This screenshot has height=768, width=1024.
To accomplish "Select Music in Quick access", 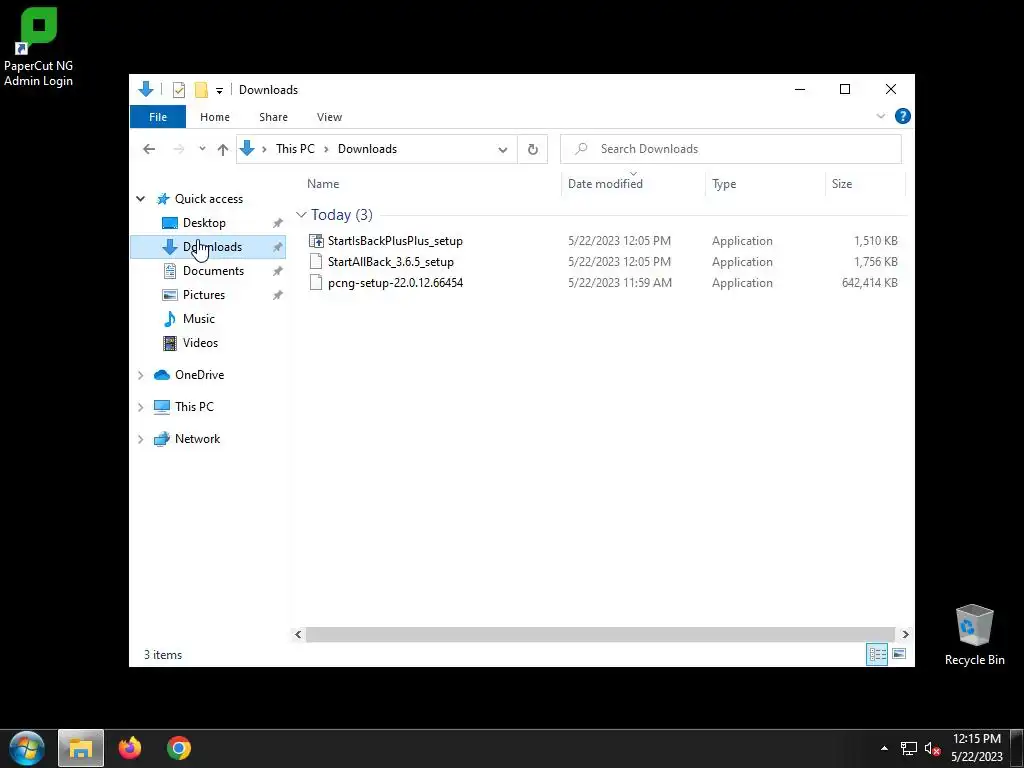I will (198, 319).
